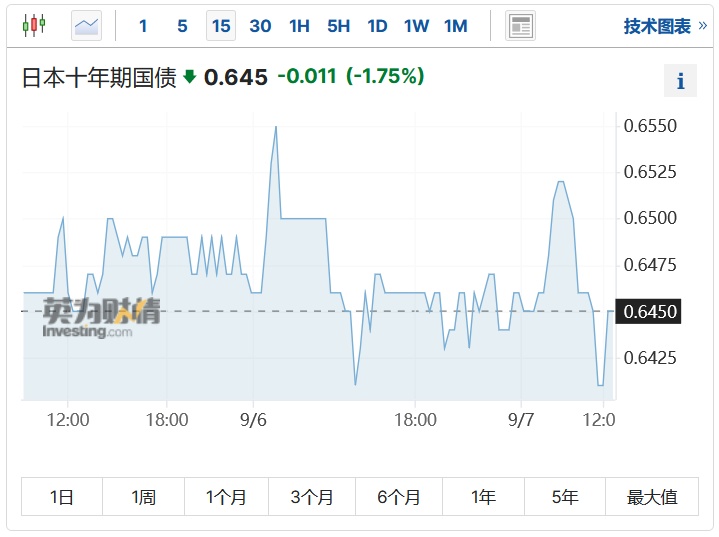Screen dimensions: 719x537
Task: Click the change value -0.011
Action: click(307, 76)
